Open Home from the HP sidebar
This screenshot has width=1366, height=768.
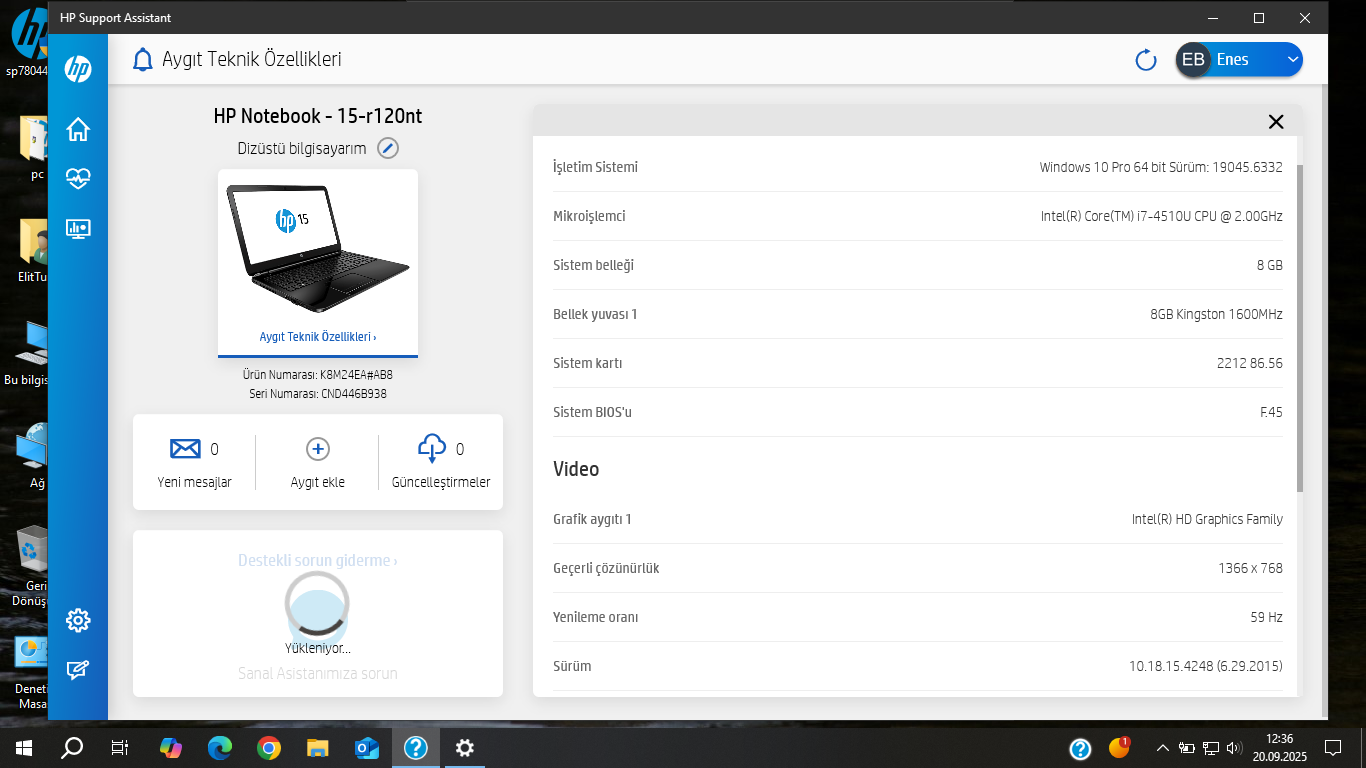(77, 129)
